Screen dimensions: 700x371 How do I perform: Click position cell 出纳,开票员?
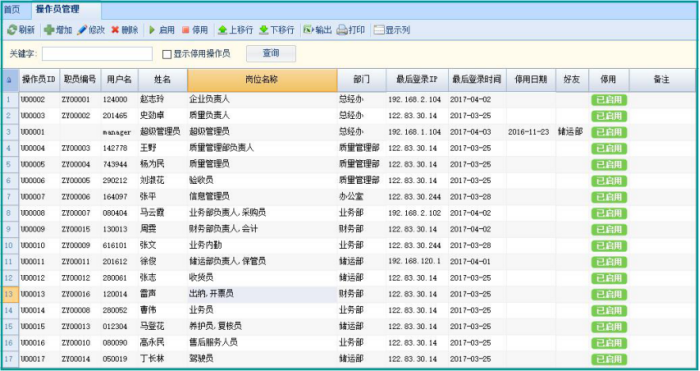(x=262, y=294)
